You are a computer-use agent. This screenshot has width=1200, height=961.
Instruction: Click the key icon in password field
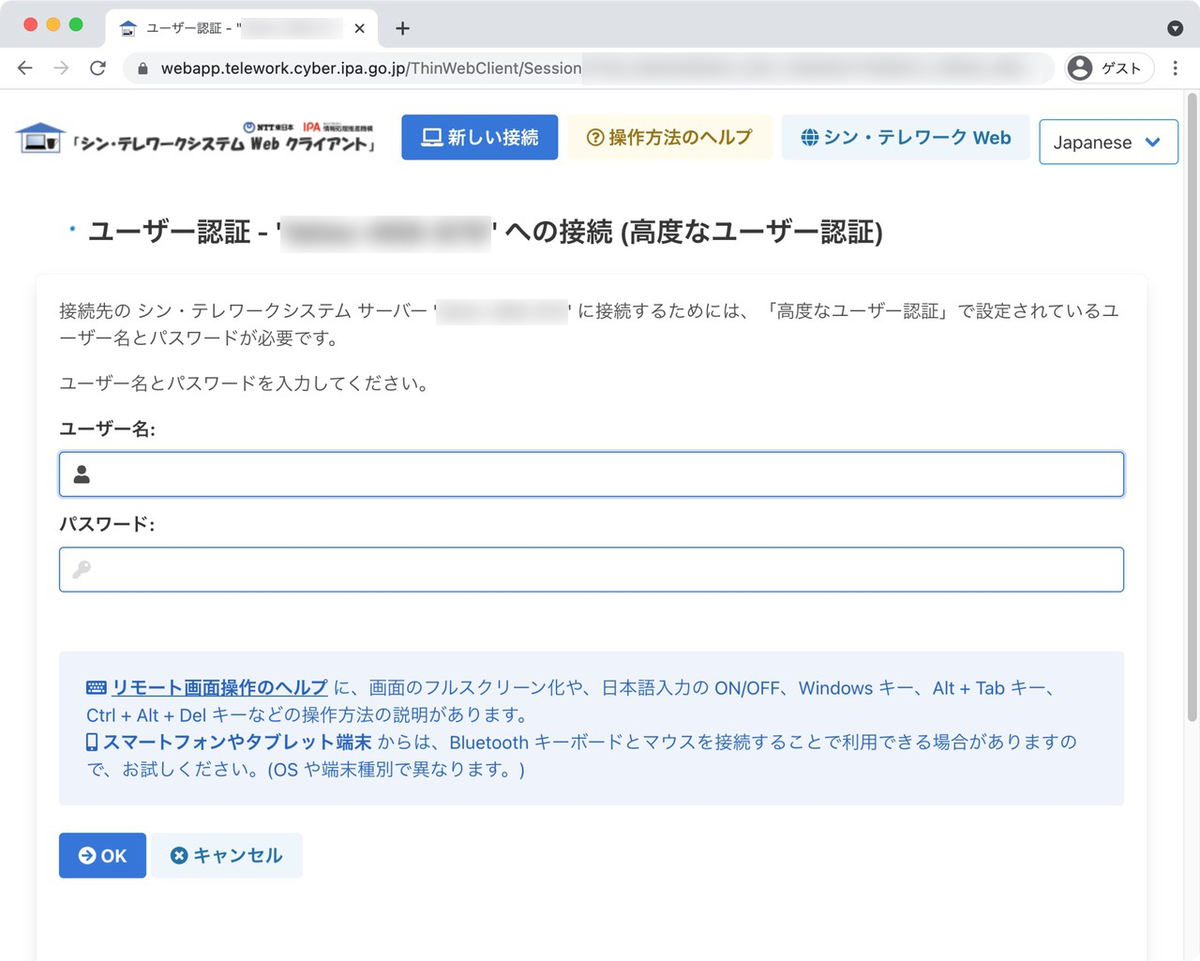point(82,570)
